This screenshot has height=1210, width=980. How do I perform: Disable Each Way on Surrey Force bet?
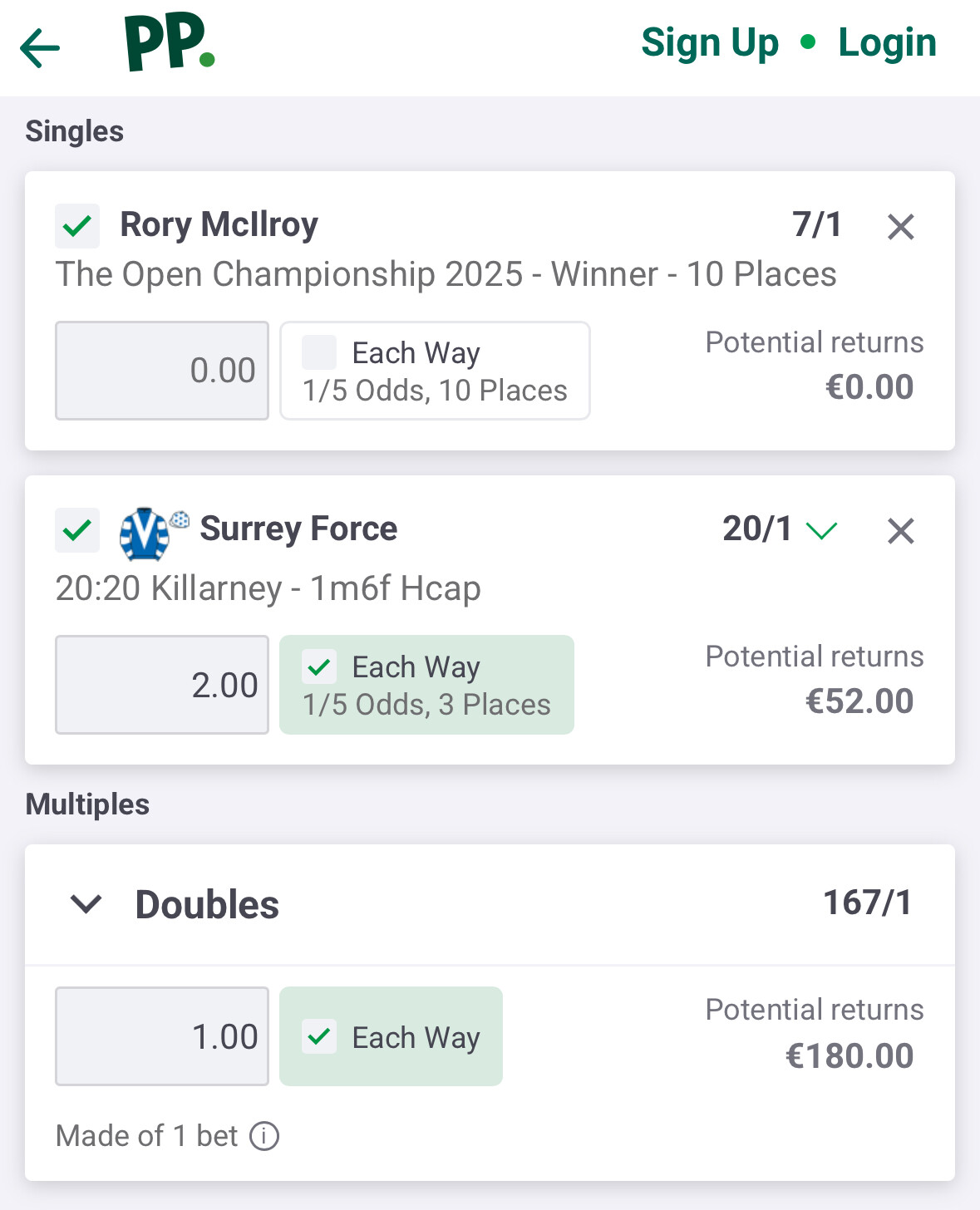point(320,666)
